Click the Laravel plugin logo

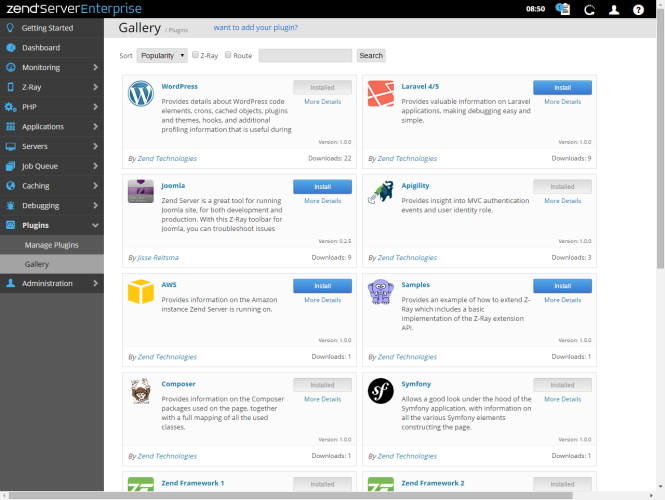[380, 94]
